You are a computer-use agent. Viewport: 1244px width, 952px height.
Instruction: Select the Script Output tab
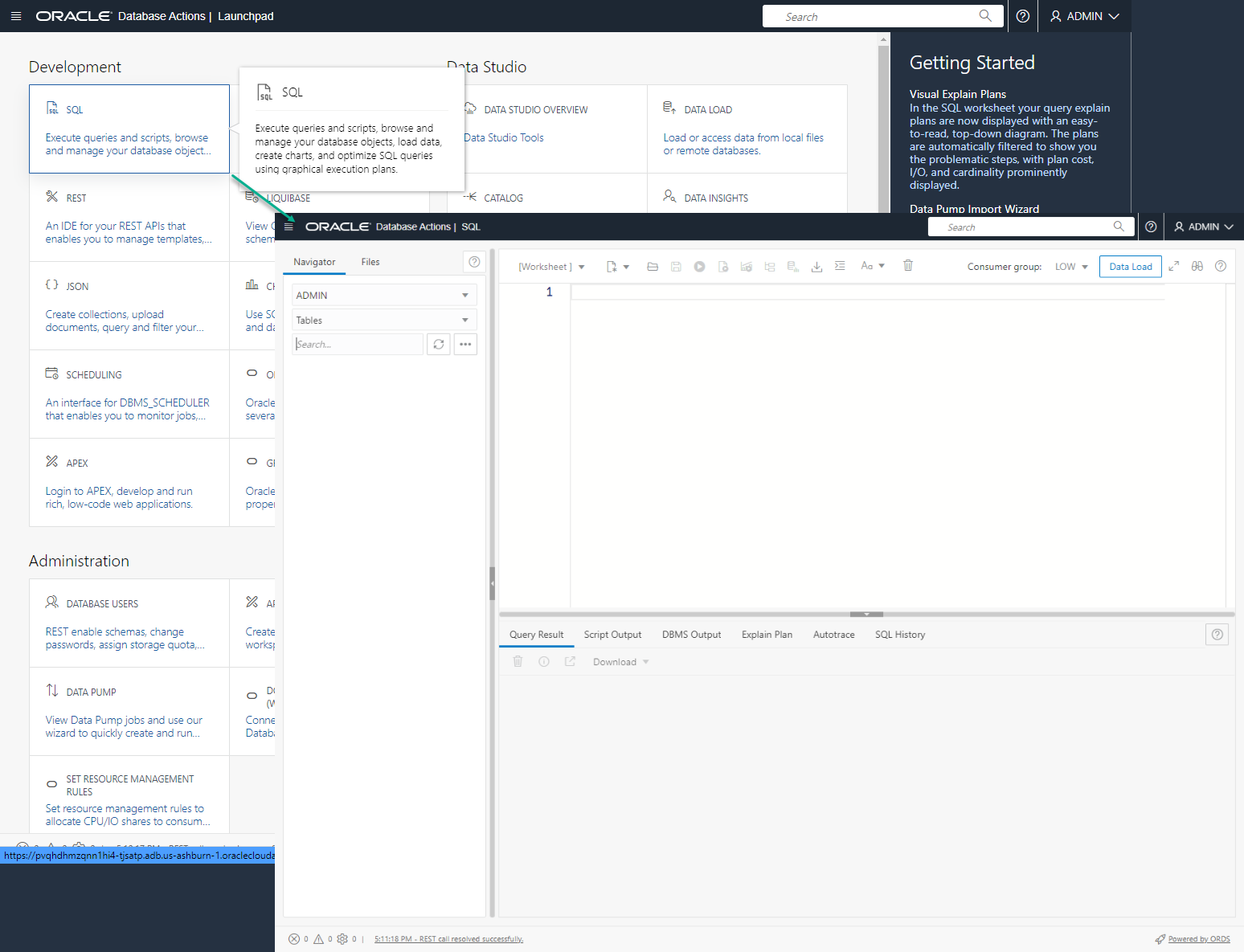point(612,635)
